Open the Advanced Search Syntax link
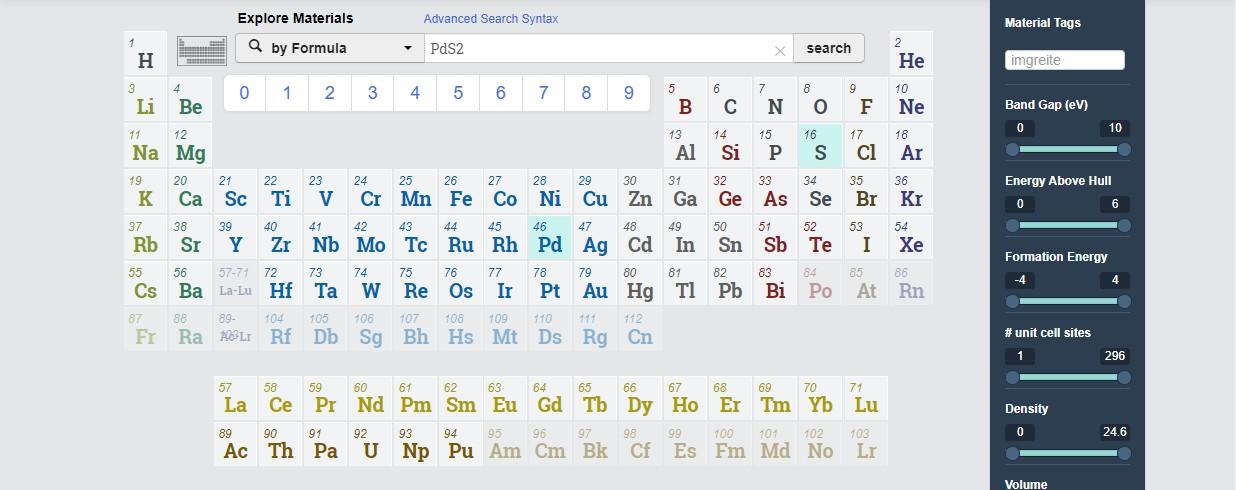1236x490 pixels. pyautogui.click(x=490, y=19)
